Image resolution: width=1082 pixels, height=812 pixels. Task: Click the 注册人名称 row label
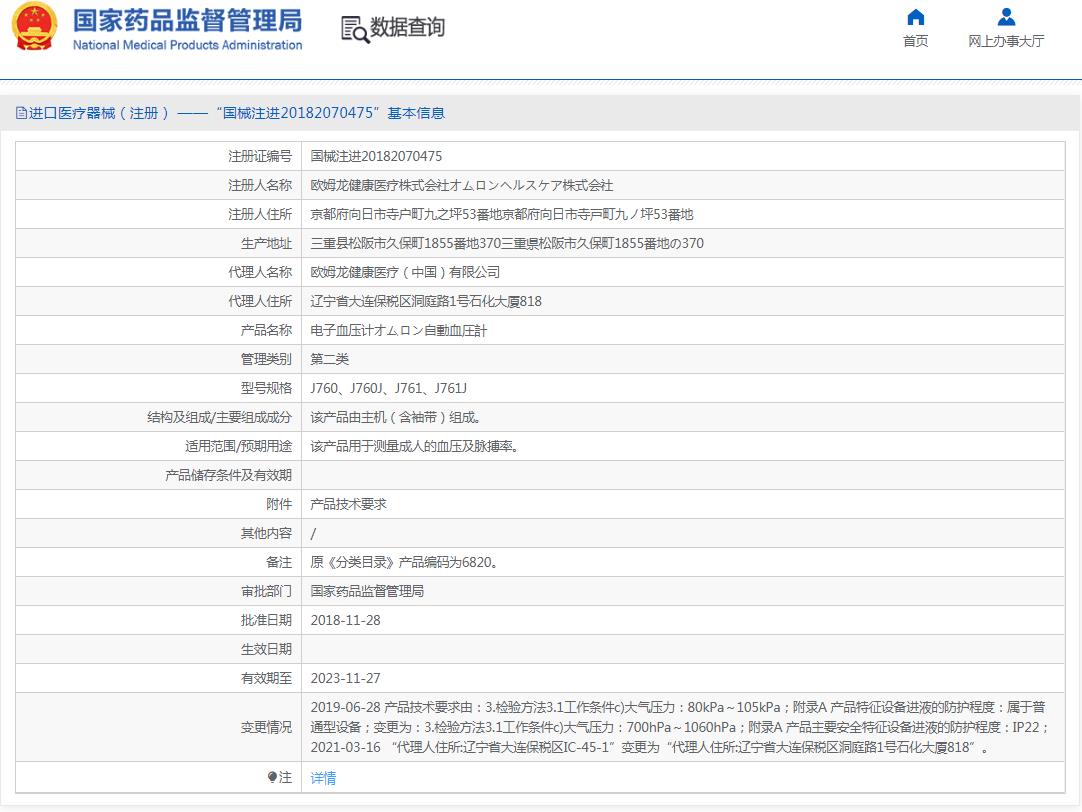coord(260,185)
